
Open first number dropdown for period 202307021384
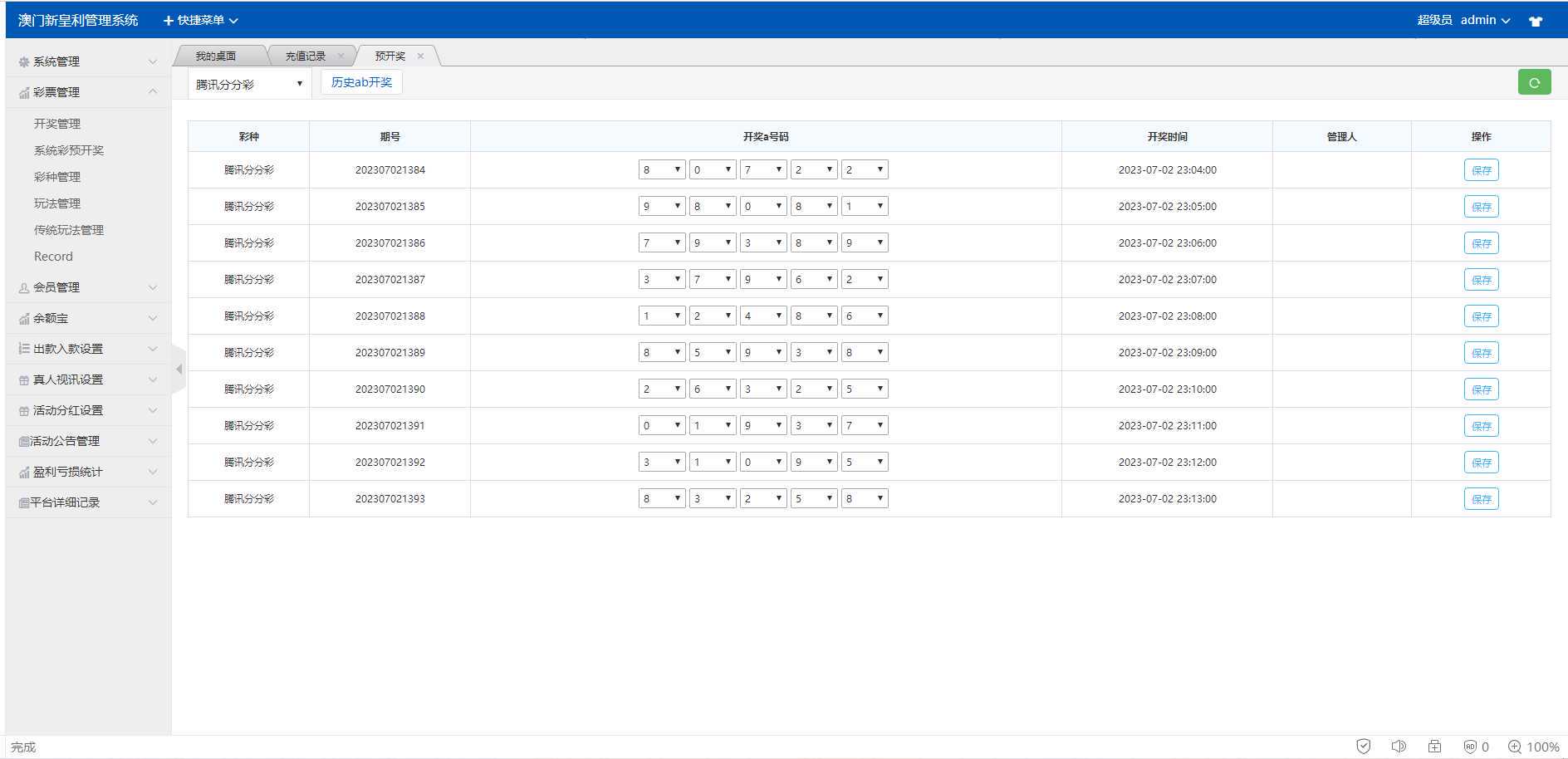coord(661,169)
